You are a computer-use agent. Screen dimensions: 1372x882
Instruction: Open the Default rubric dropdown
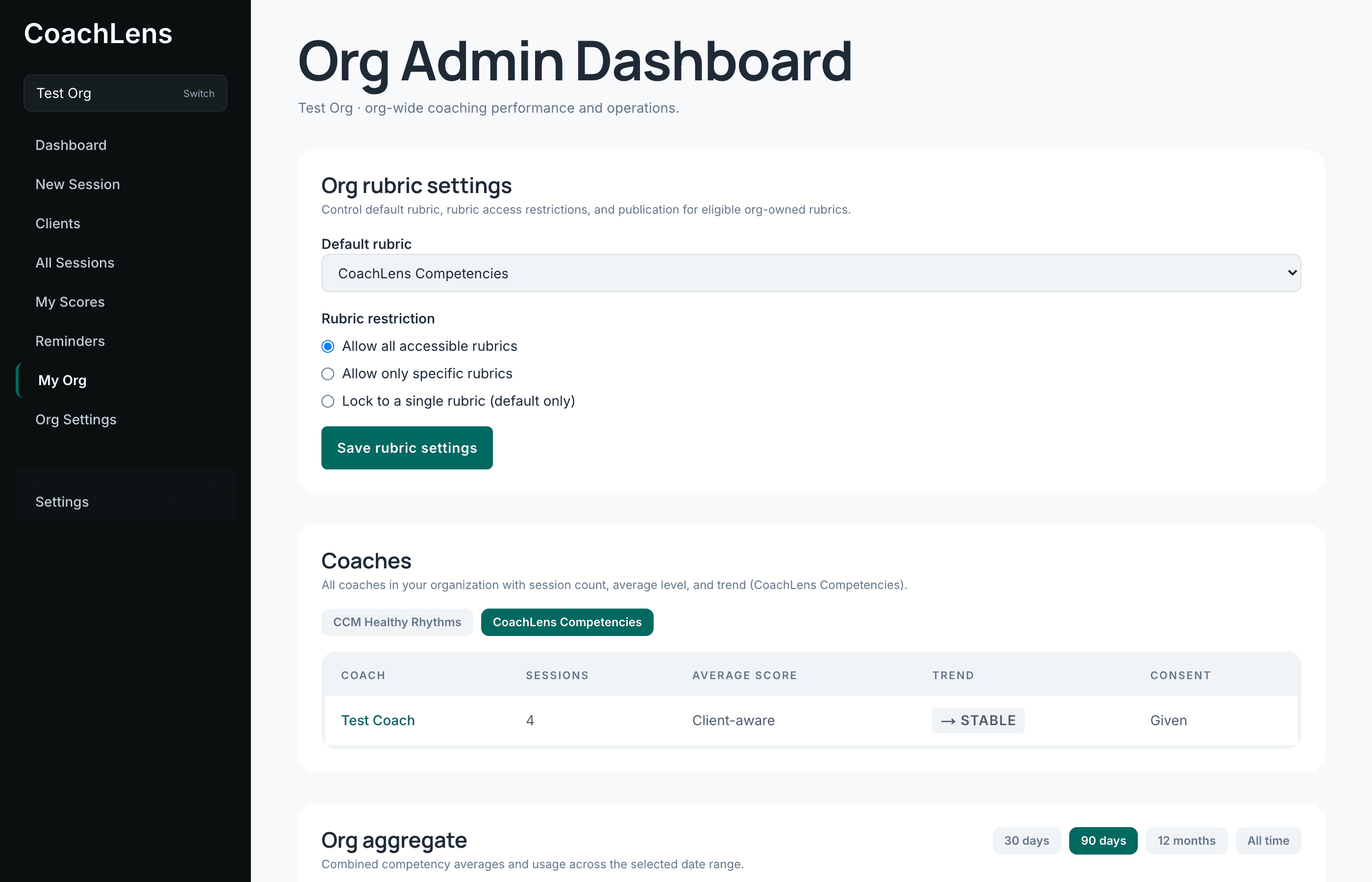pyautogui.click(x=811, y=273)
